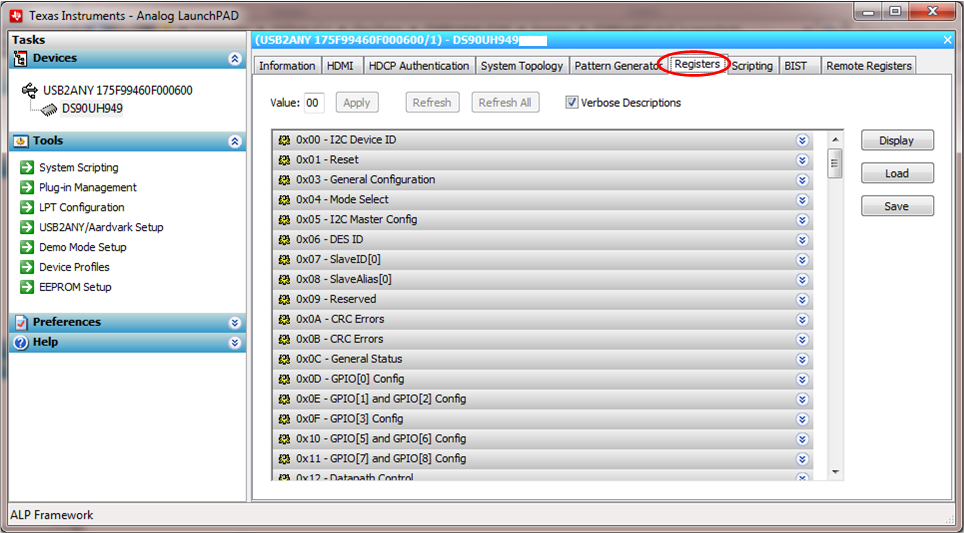The height and width of the screenshot is (533, 964).
Task: Click the EEPROM Setup arrow icon
Action: [27, 287]
